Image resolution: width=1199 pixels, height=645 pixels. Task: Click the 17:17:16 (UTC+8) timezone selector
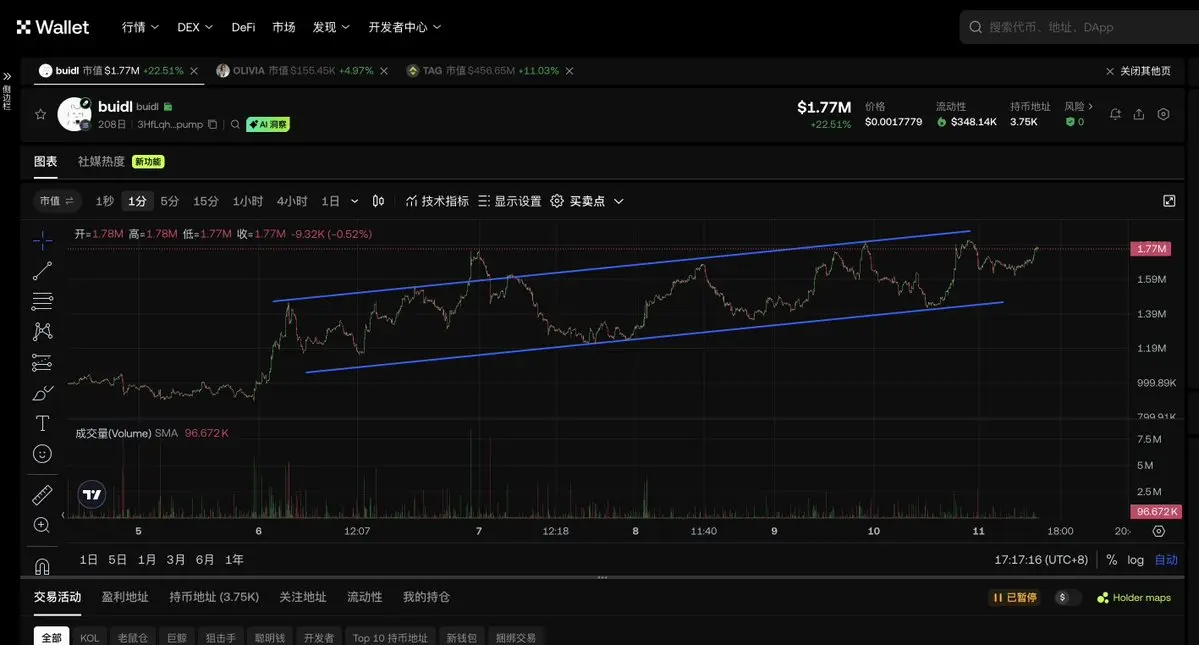click(x=1041, y=560)
